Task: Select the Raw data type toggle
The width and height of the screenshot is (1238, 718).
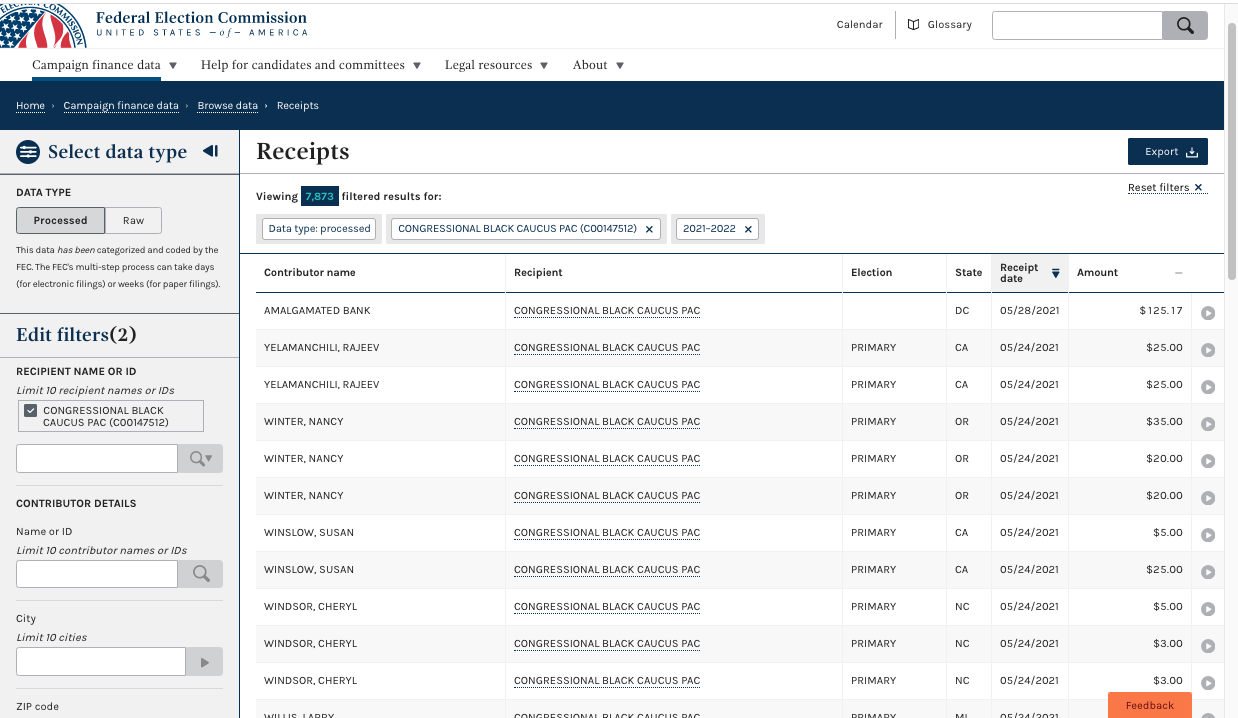Action: 133,221
